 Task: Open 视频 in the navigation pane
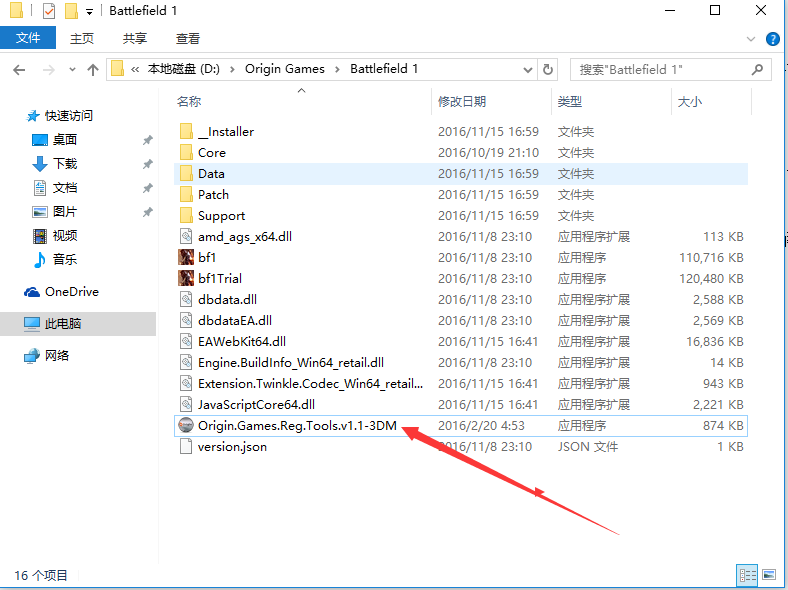pyautogui.click(x=65, y=236)
